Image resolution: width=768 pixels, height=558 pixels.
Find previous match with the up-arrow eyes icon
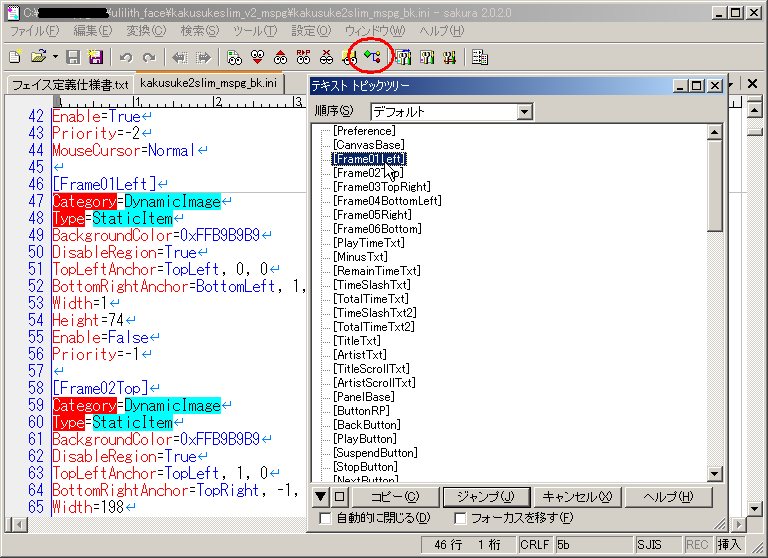pyautogui.click(x=281, y=57)
